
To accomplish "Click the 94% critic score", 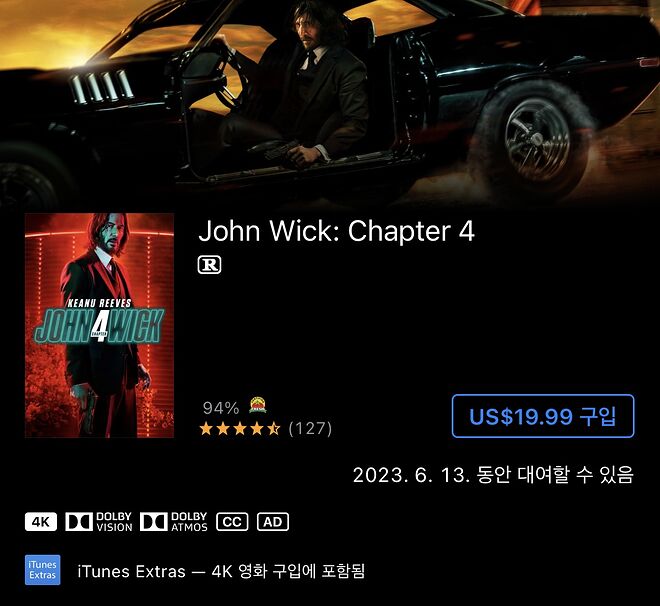I will [x=221, y=408].
